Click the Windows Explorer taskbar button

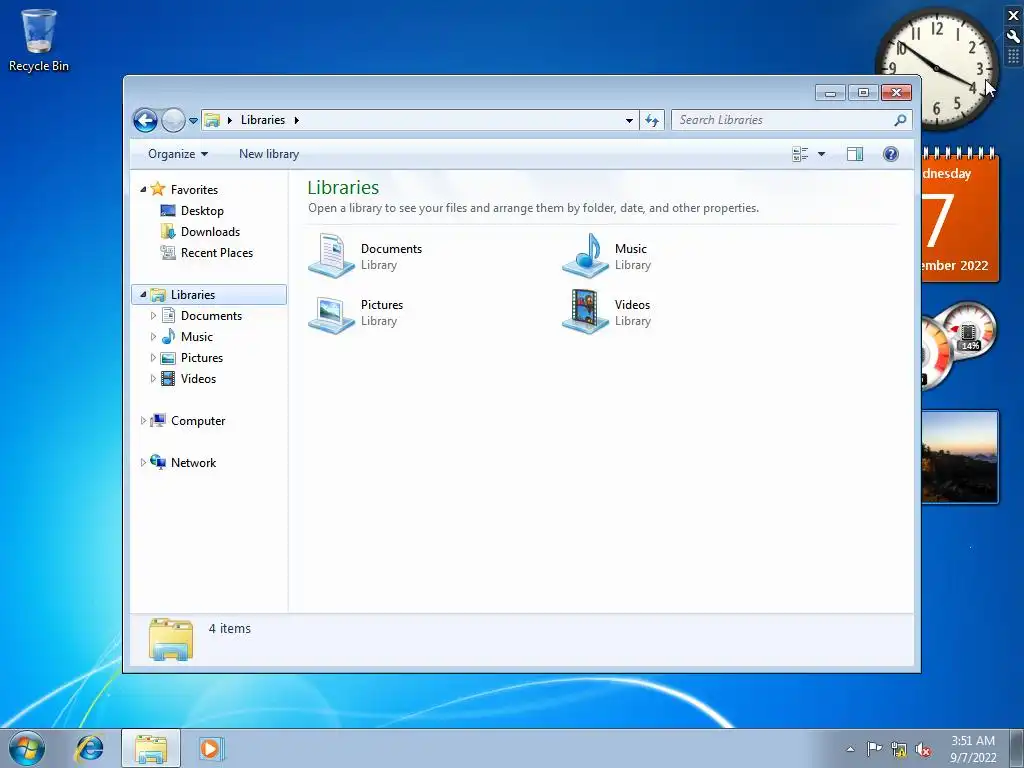click(x=151, y=748)
